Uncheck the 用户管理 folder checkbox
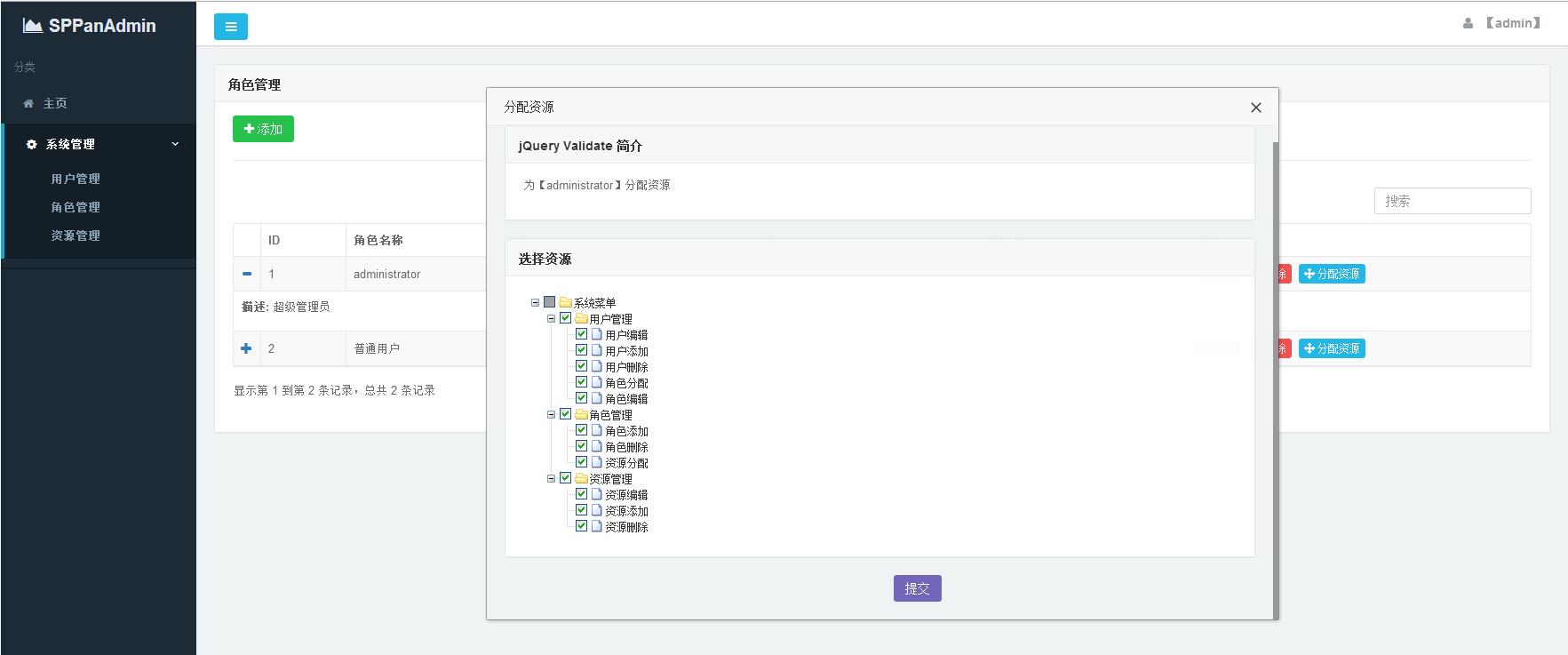 [x=565, y=318]
